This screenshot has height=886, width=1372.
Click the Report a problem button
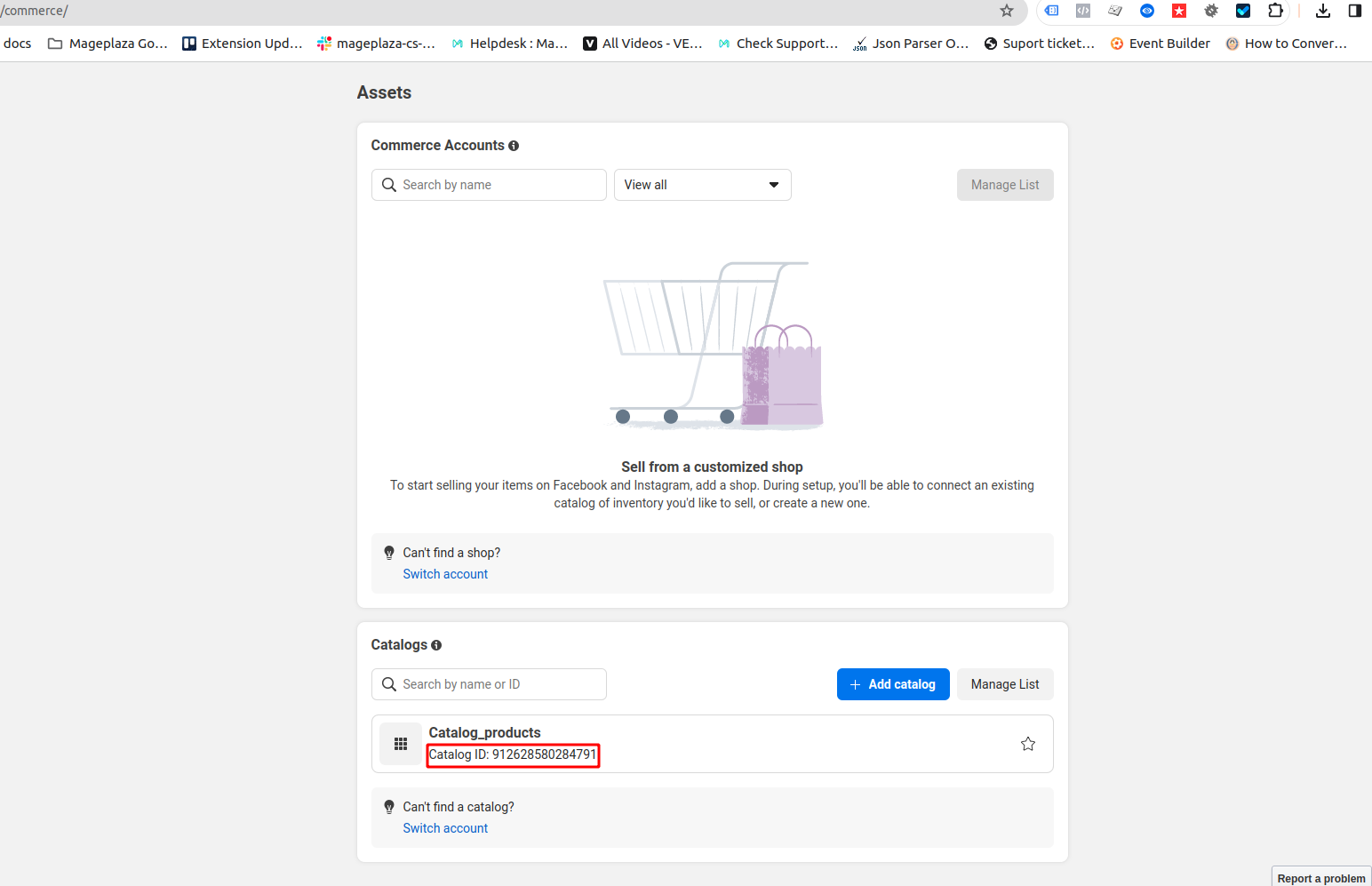point(1320,878)
